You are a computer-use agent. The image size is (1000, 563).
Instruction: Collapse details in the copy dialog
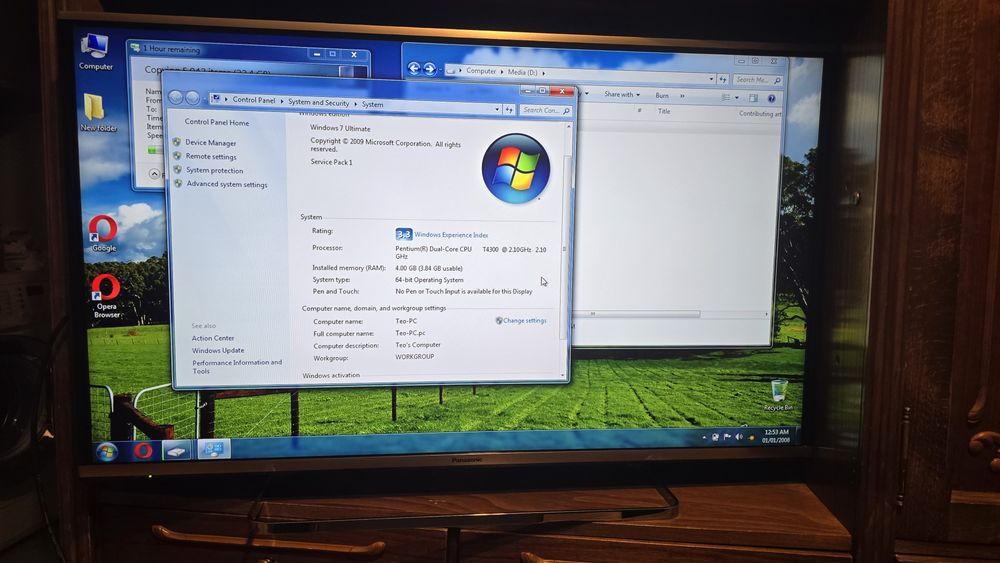pos(154,173)
